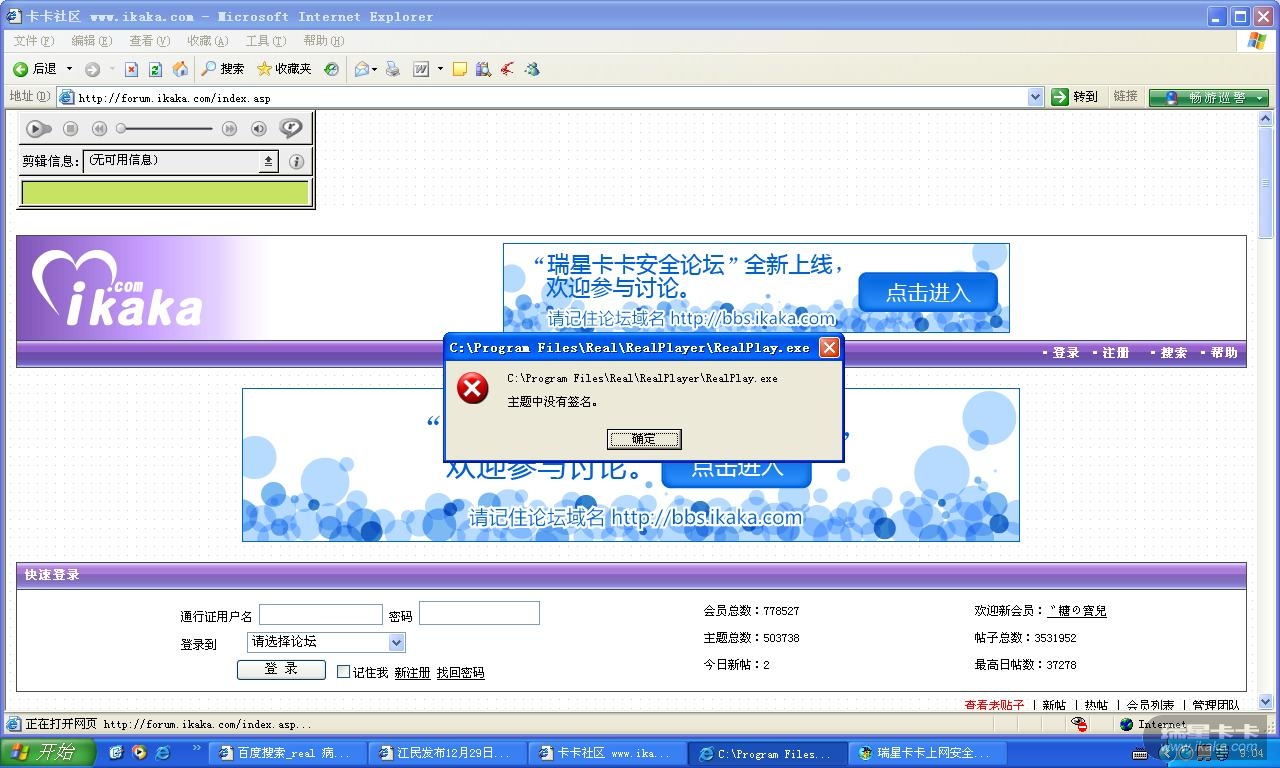The height and width of the screenshot is (768, 1280).
Task: Switch to the 瑞星卡卡上网安全 taskbar window
Action: [925, 753]
